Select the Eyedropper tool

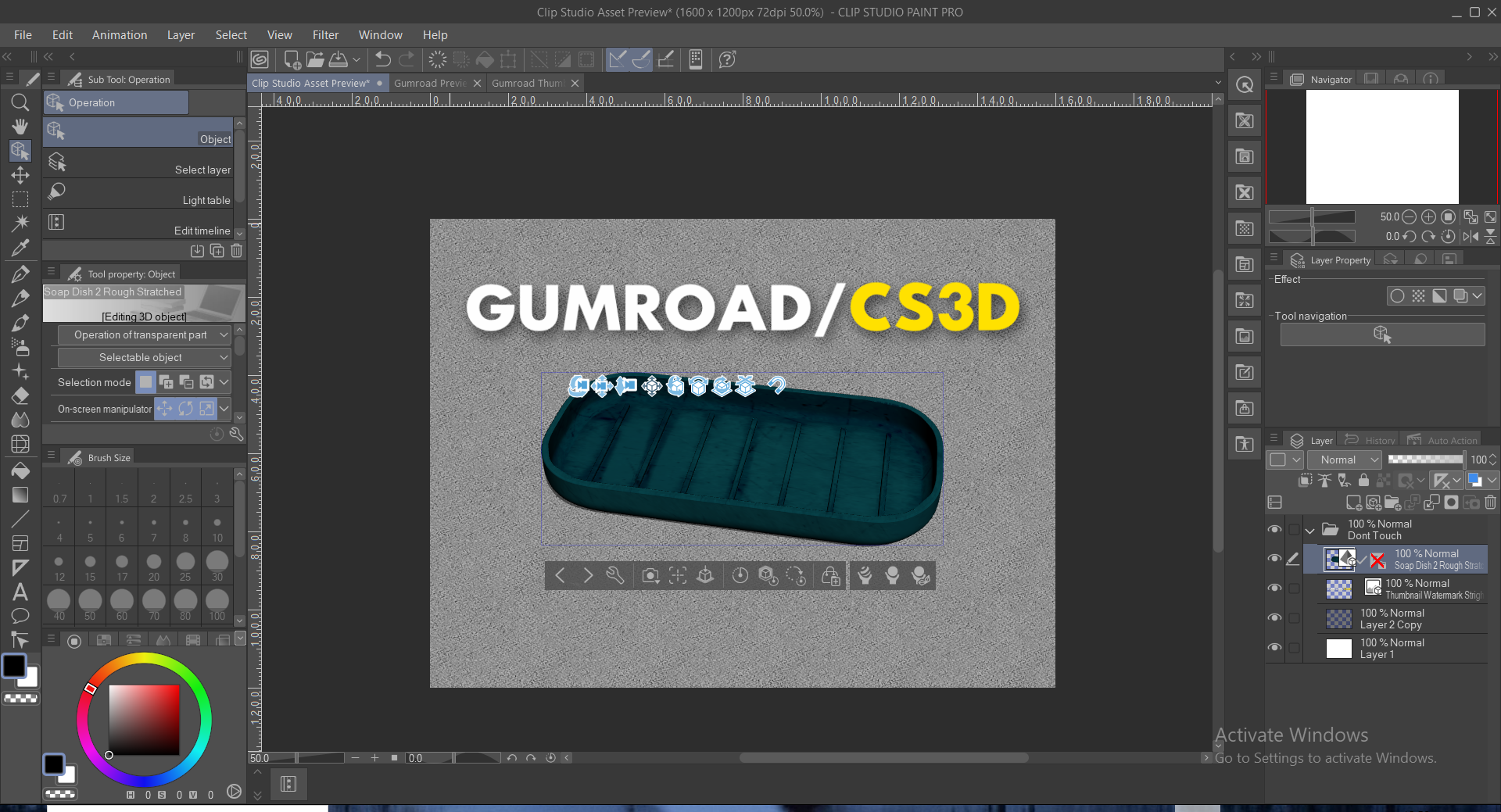20,248
